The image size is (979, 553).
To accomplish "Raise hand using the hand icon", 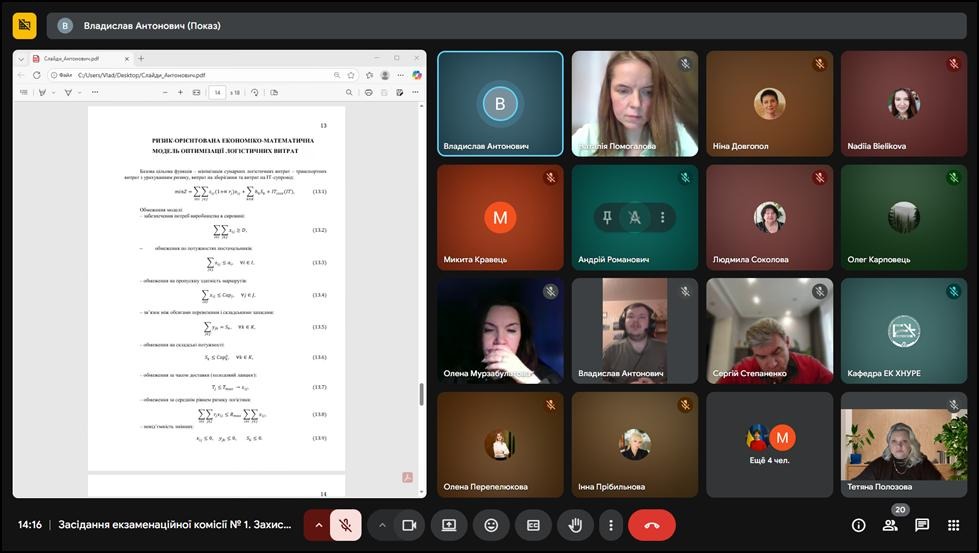I will [575, 525].
